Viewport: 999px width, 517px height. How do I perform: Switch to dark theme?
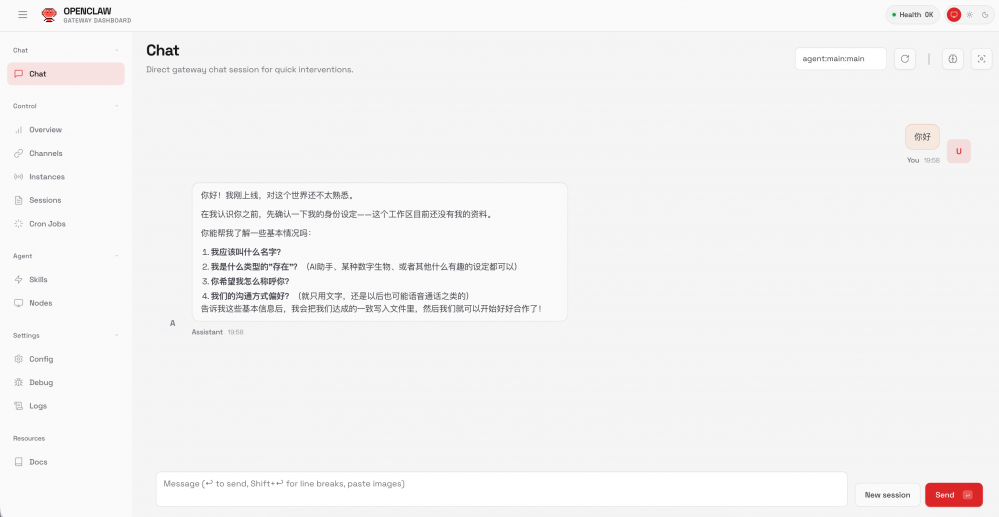(x=984, y=15)
